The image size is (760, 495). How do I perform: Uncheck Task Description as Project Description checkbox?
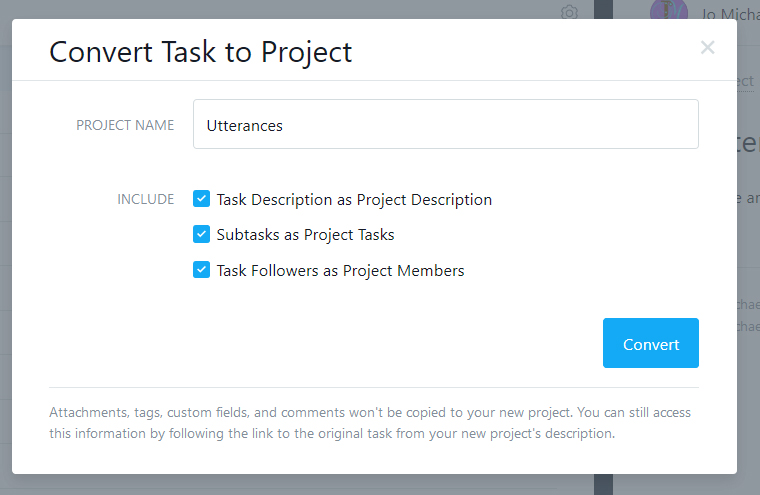tap(201, 199)
